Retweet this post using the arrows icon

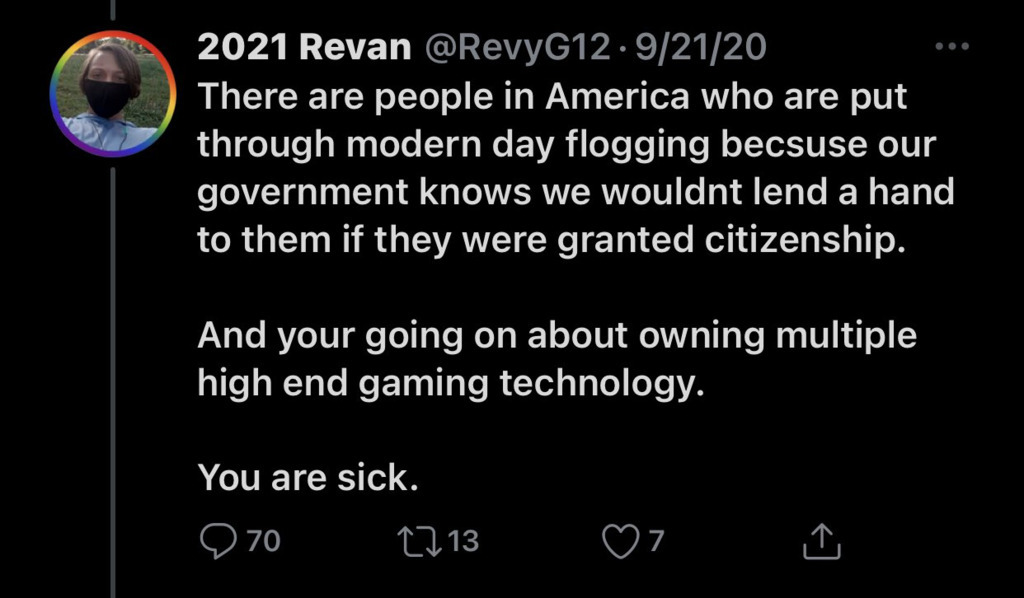(x=413, y=541)
